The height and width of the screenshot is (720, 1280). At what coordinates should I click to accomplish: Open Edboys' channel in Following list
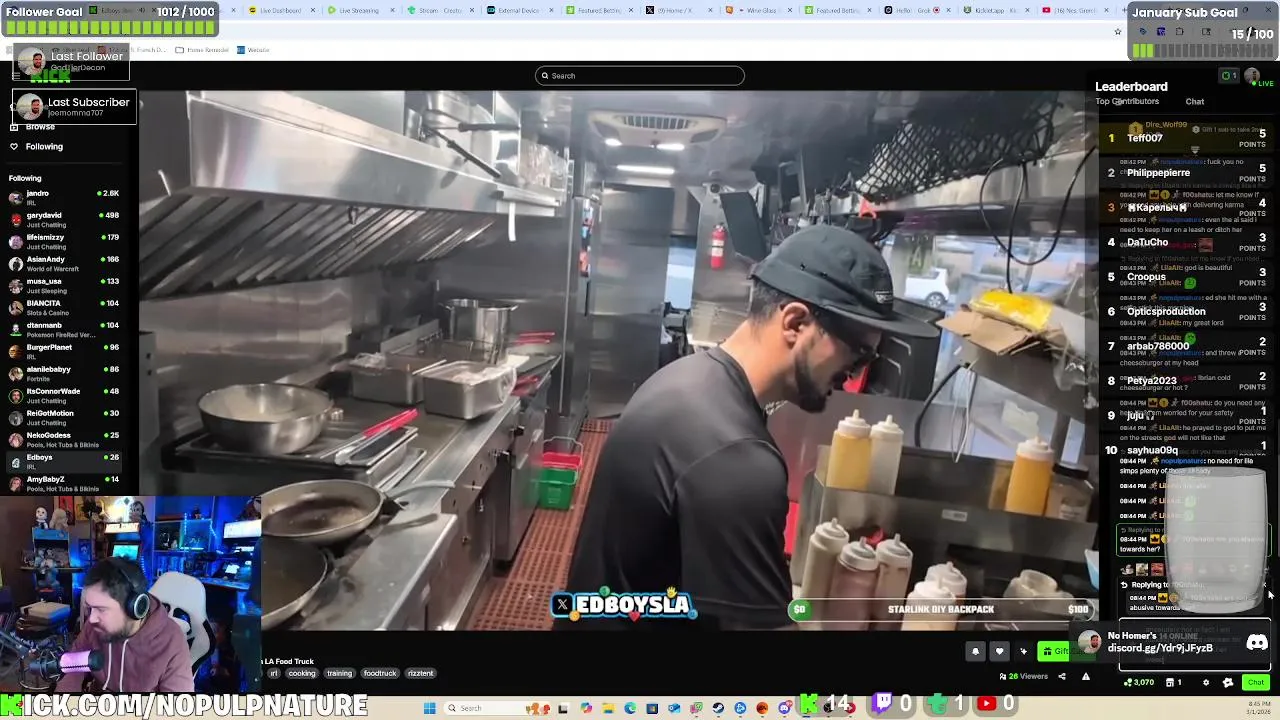pos(63,461)
